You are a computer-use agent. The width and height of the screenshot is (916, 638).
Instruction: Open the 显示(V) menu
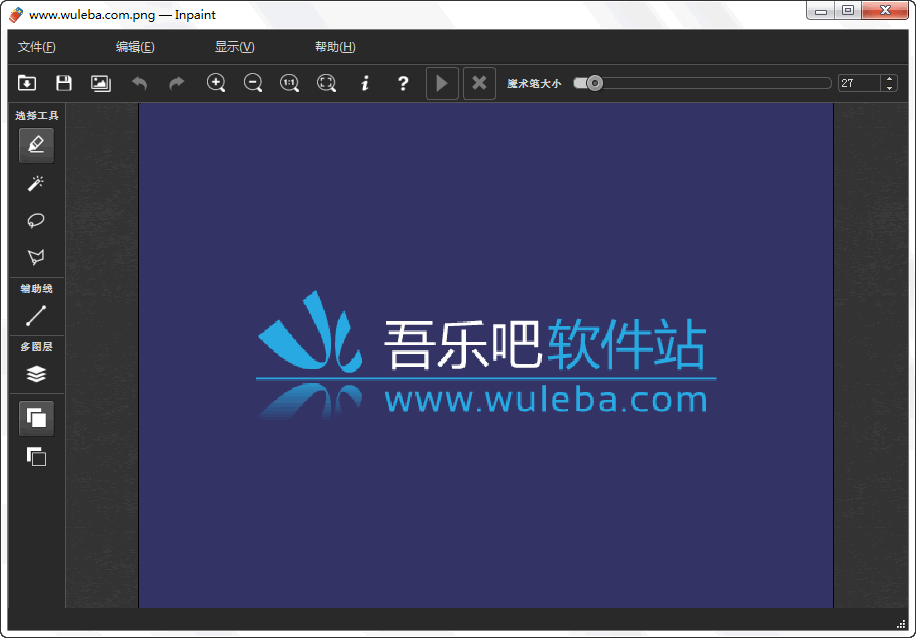(235, 47)
